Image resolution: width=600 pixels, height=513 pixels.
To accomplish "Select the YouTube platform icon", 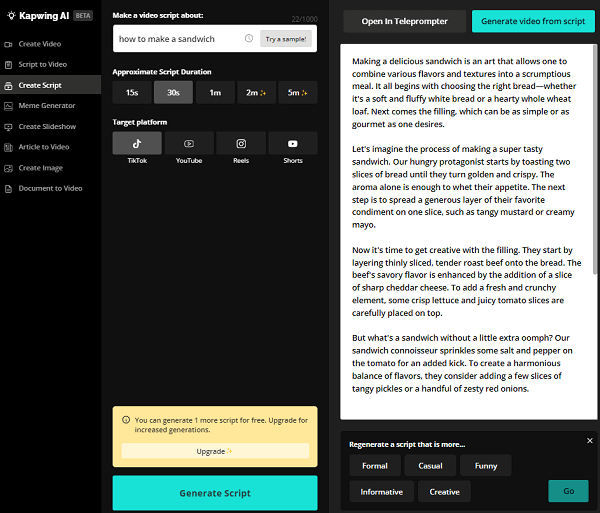I will (x=189, y=143).
